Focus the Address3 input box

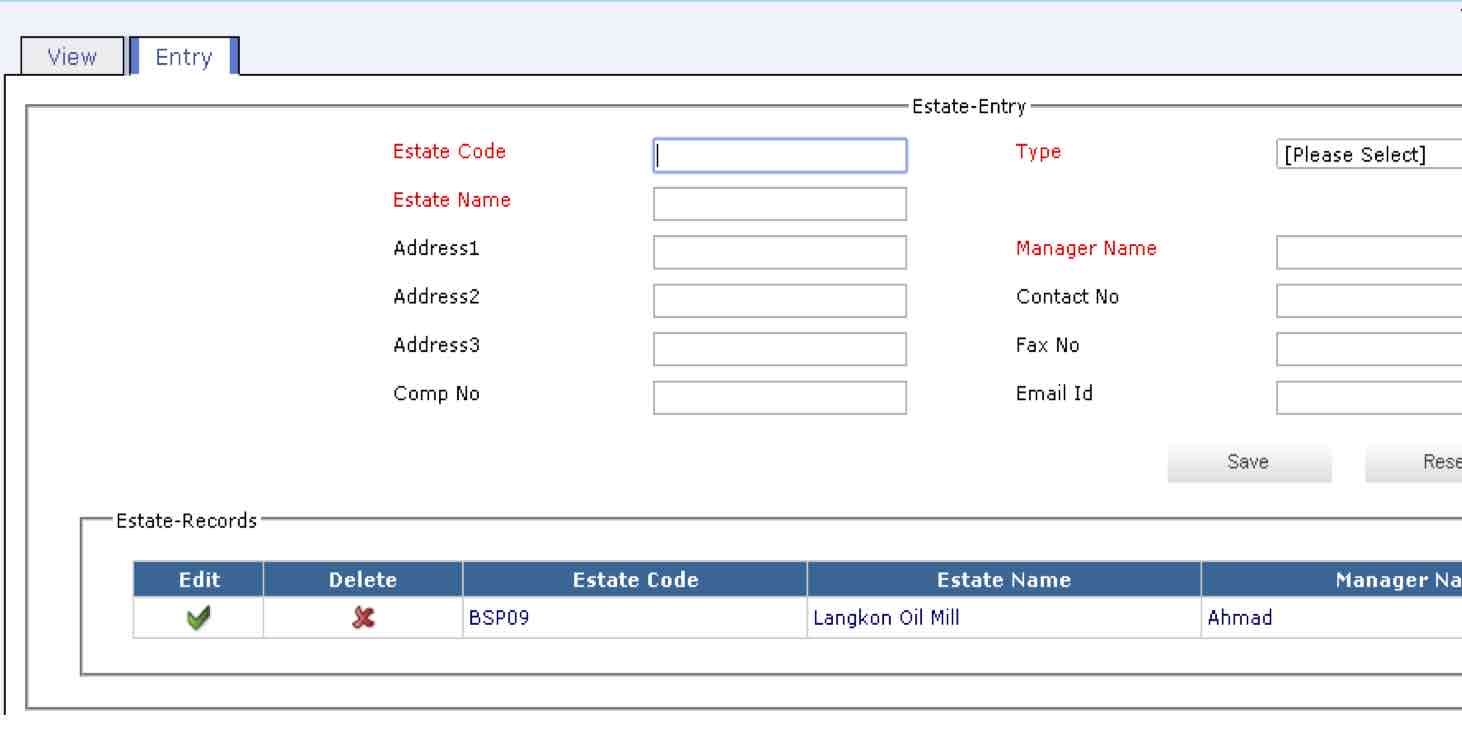point(779,349)
